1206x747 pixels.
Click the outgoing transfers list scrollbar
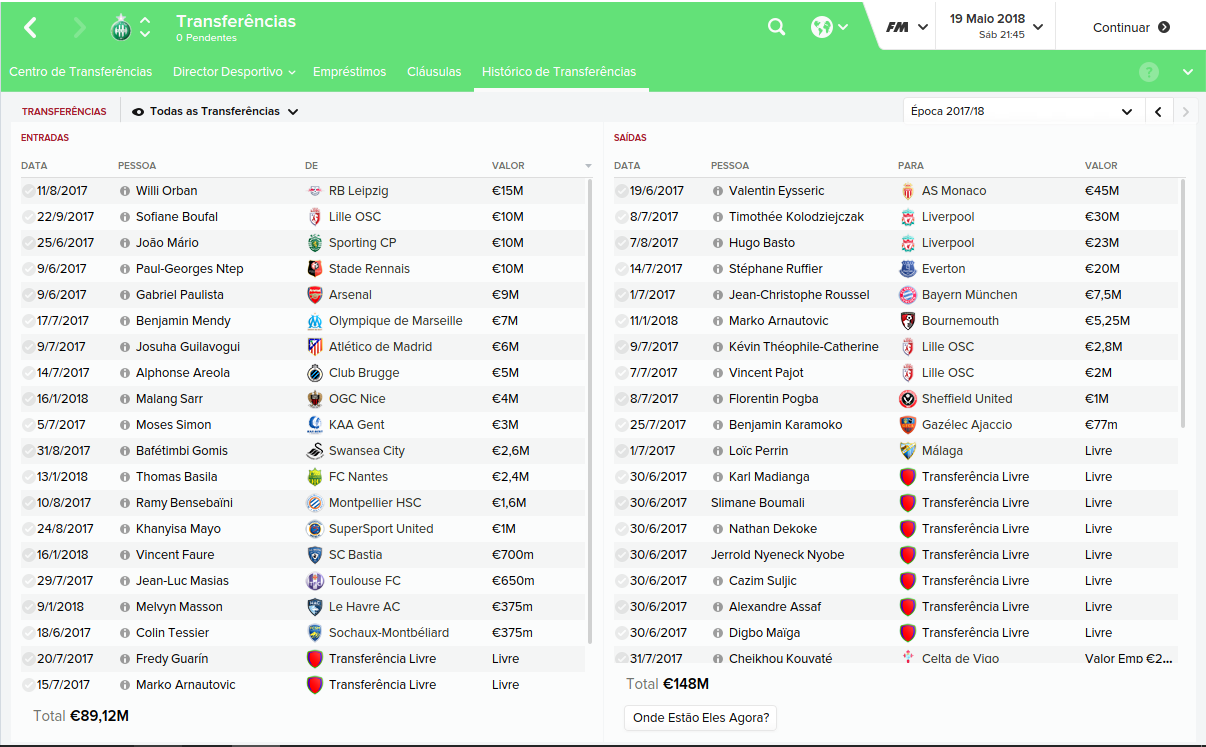pos(1183,303)
